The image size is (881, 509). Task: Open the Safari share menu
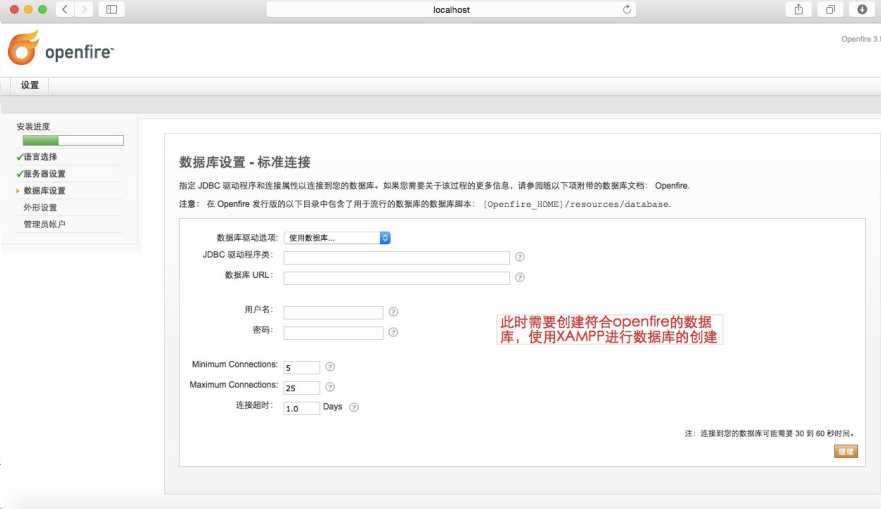(x=798, y=10)
